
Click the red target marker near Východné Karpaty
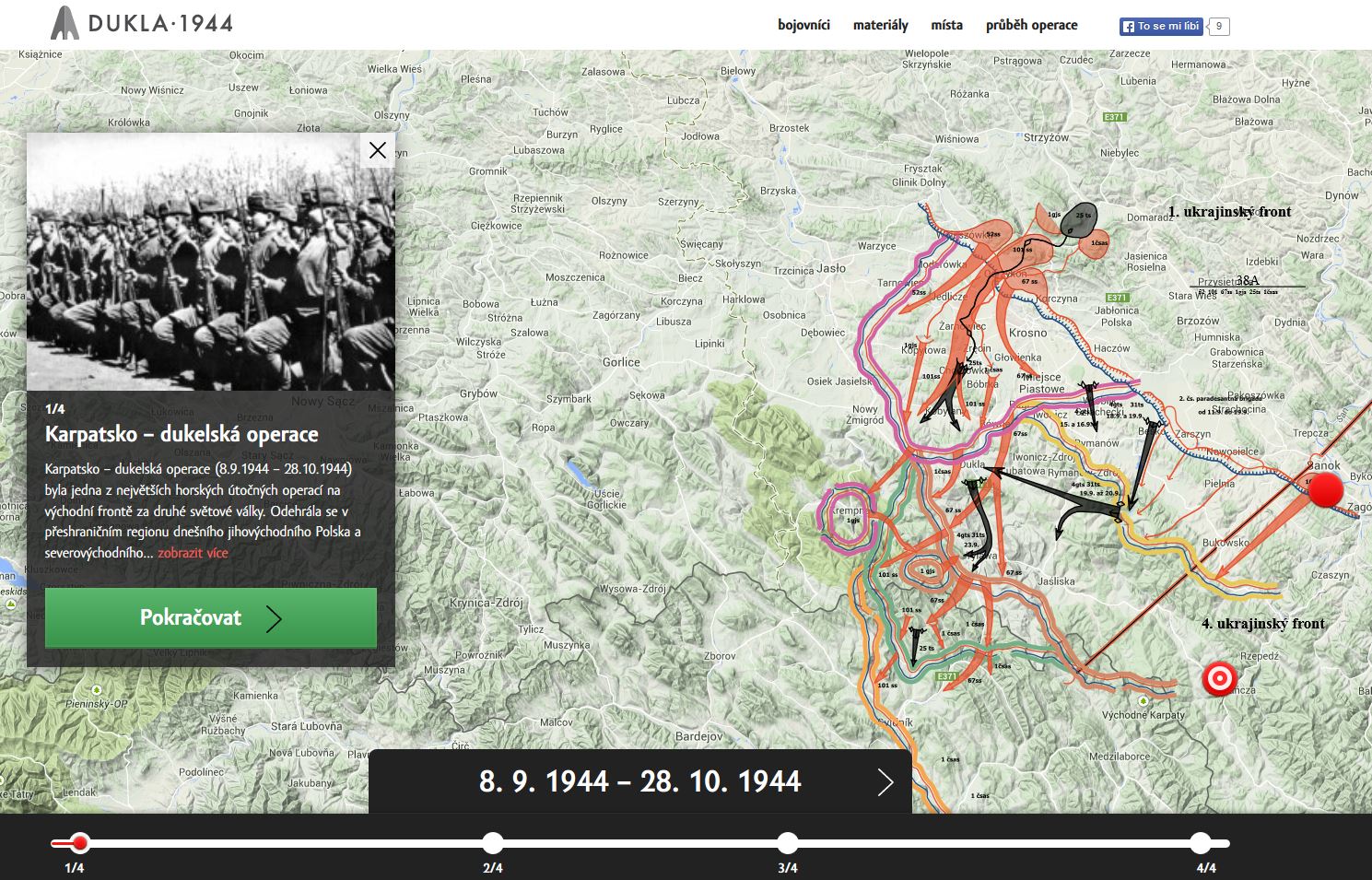coord(1219,679)
